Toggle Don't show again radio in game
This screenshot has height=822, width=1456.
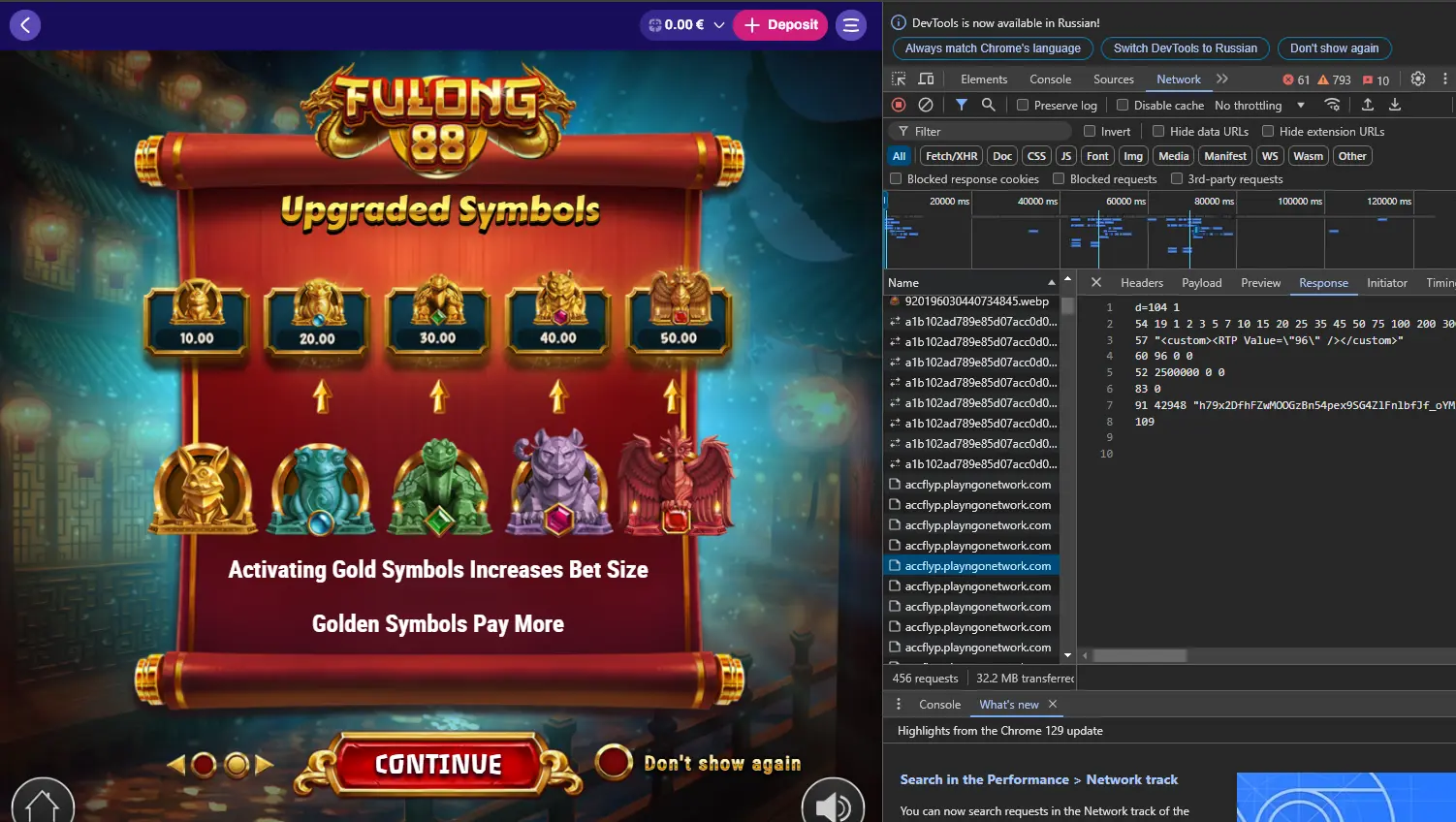[614, 762]
